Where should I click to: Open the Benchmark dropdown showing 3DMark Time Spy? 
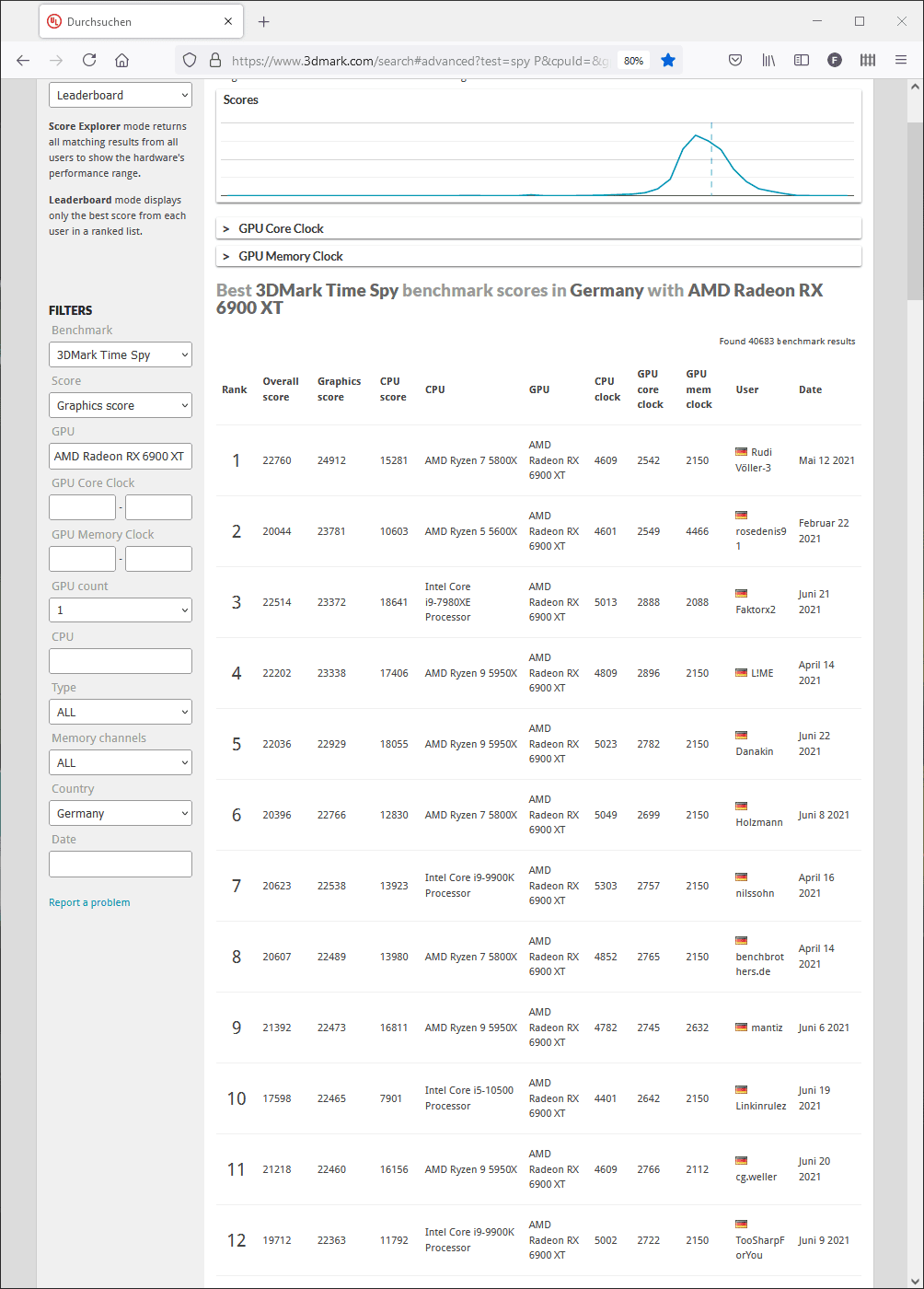tap(121, 354)
